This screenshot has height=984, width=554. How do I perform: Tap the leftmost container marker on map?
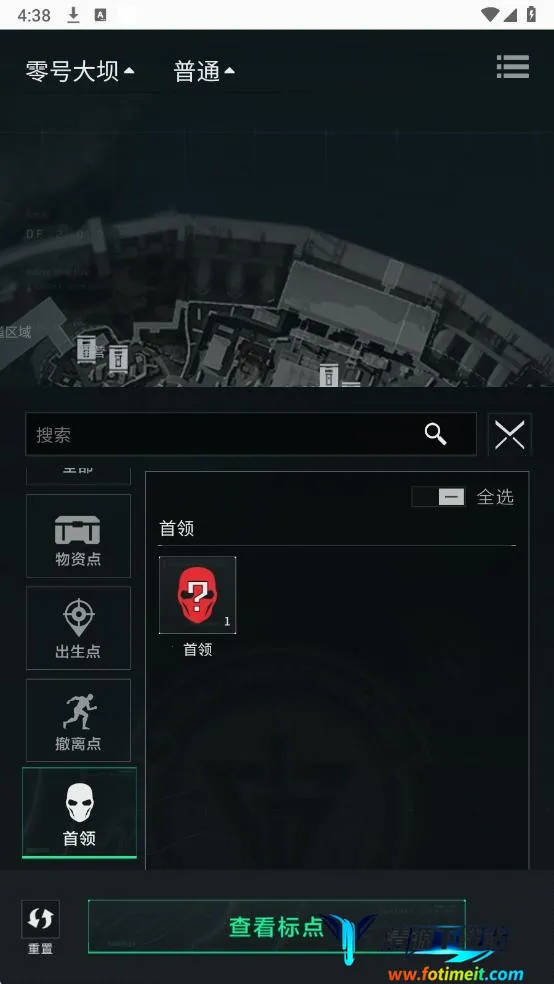click(86, 350)
